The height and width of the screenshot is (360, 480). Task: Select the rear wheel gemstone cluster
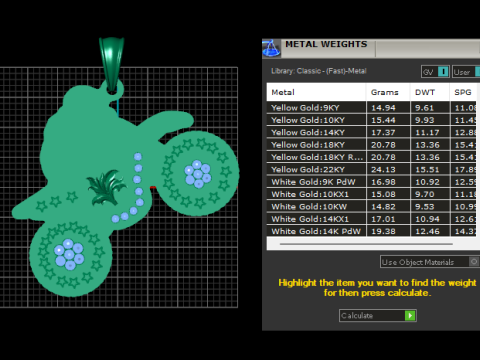coord(69,254)
